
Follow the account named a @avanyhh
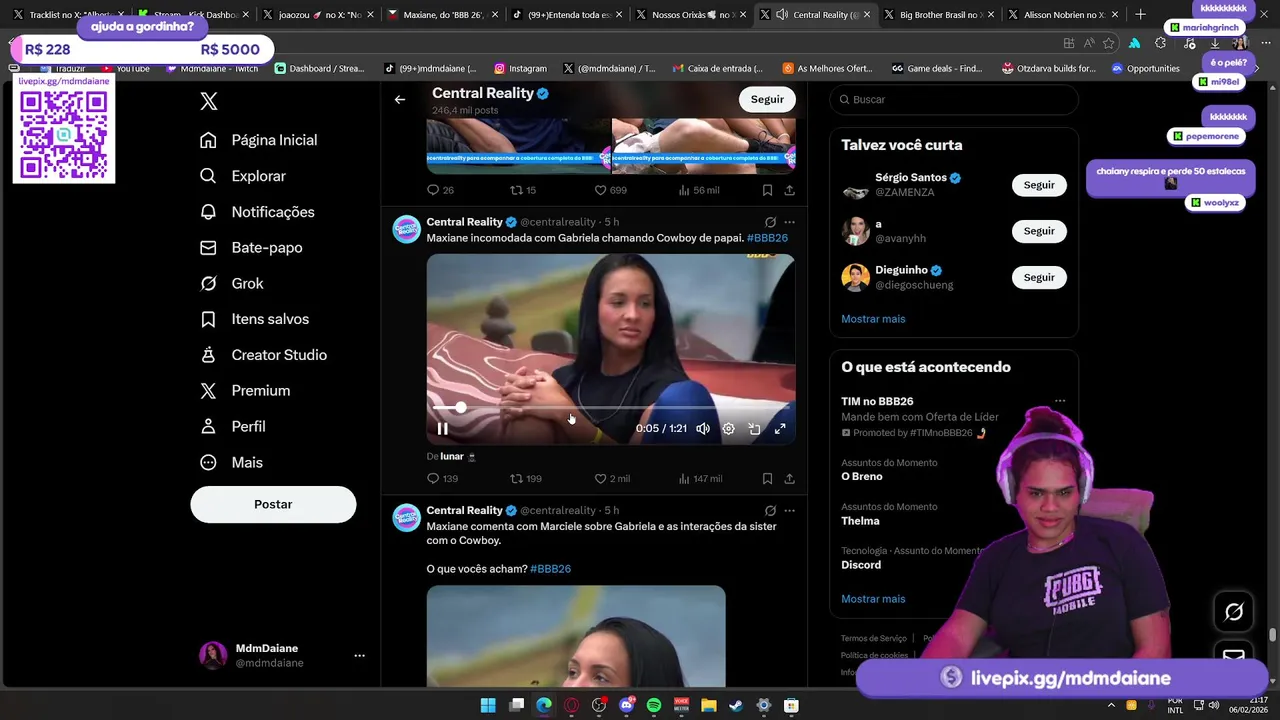[x=1039, y=231]
